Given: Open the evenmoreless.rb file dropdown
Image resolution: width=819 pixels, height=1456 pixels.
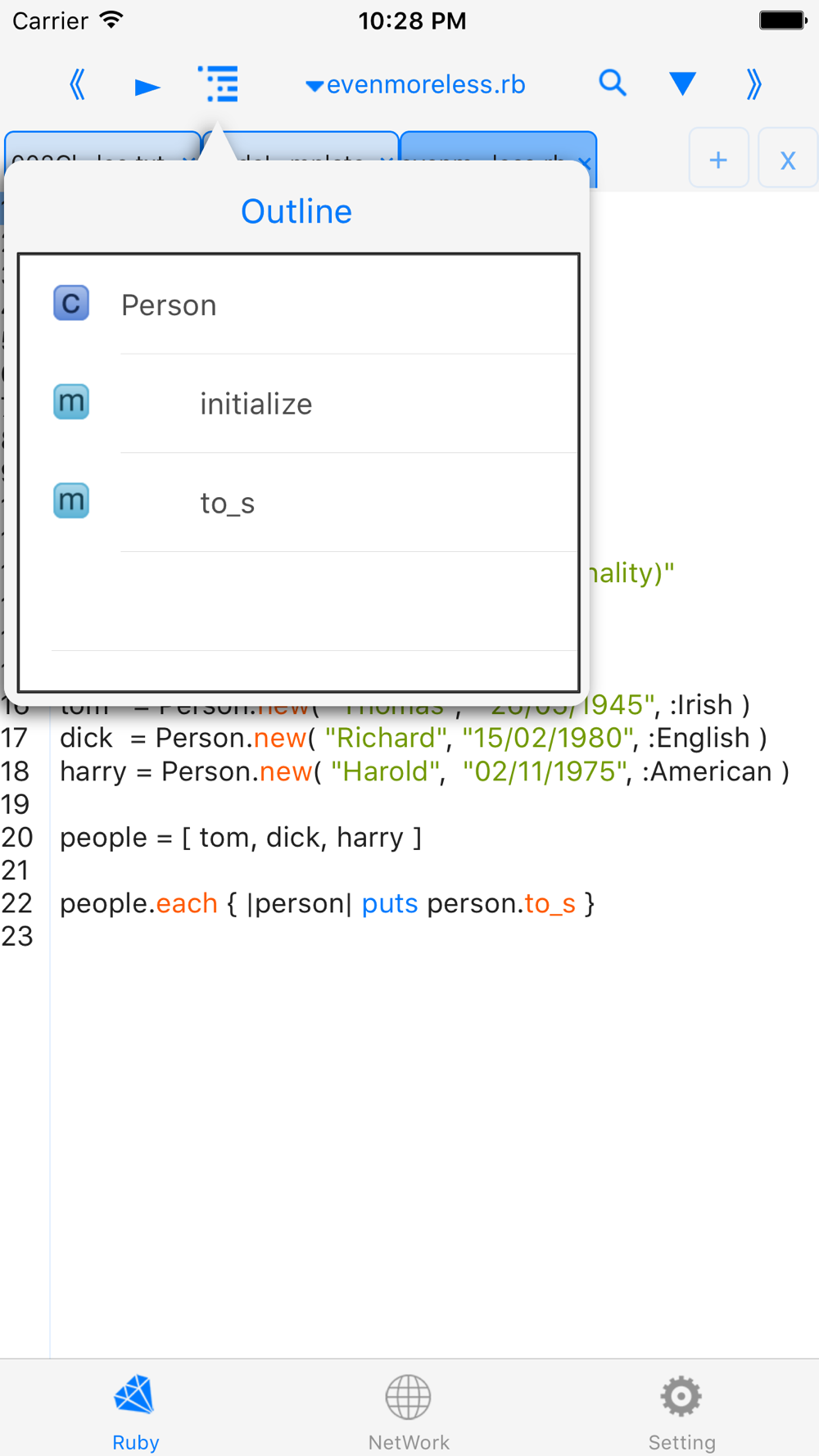Looking at the screenshot, I should pos(415,84).
